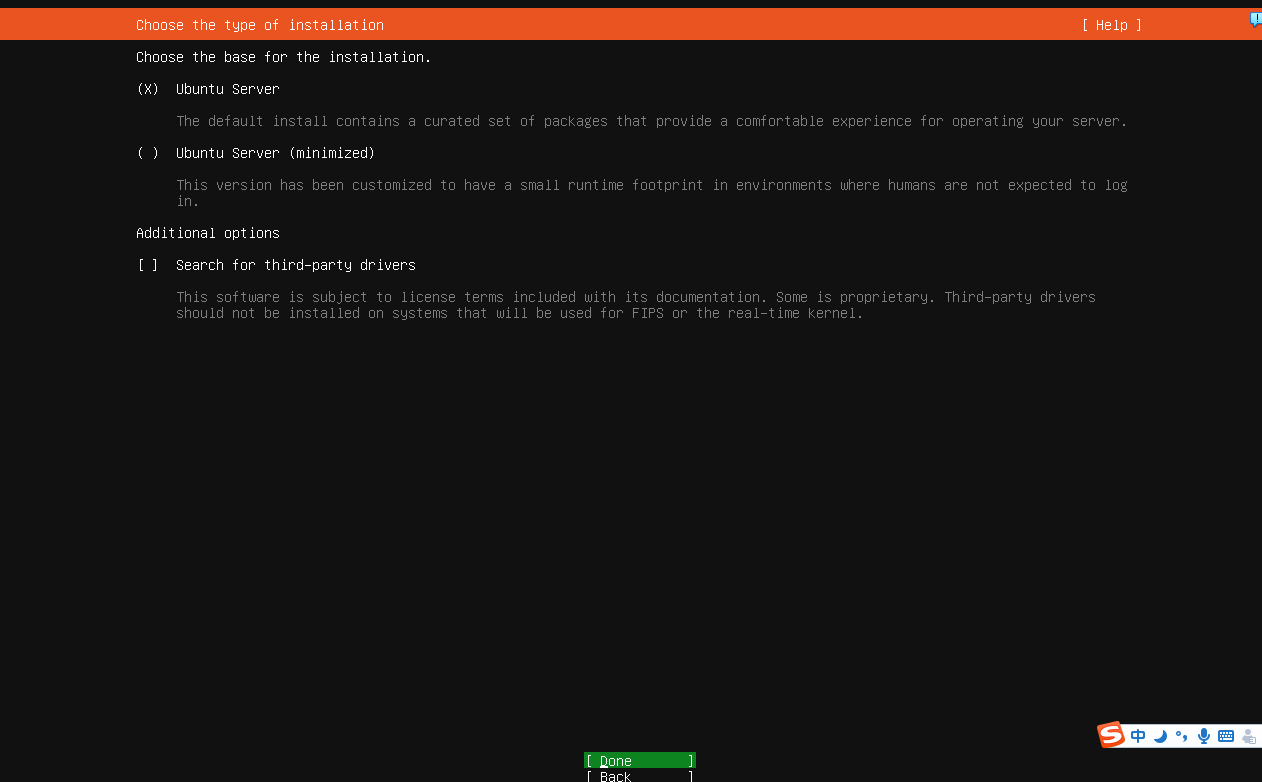Enable Search for third-party drivers checkbox
1262x782 pixels.
[148, 265]
